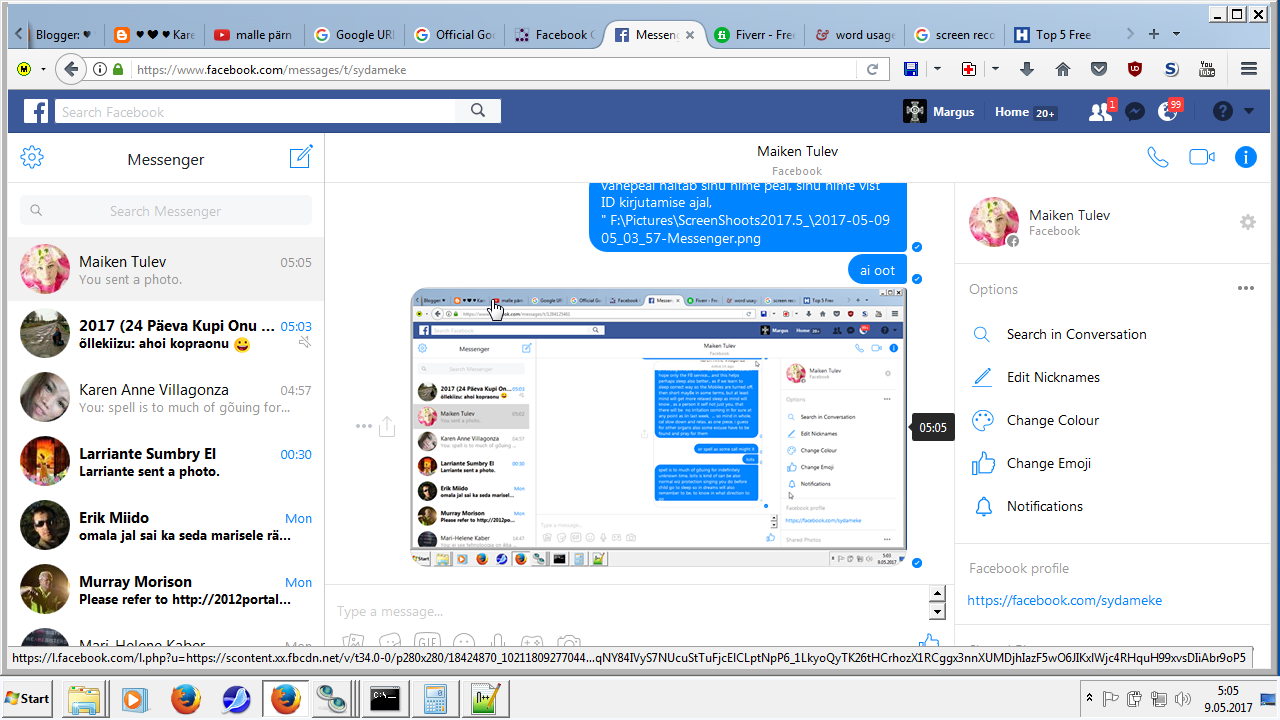
Task: Reload the page from the address bar
Action: (x=872, y=69)
